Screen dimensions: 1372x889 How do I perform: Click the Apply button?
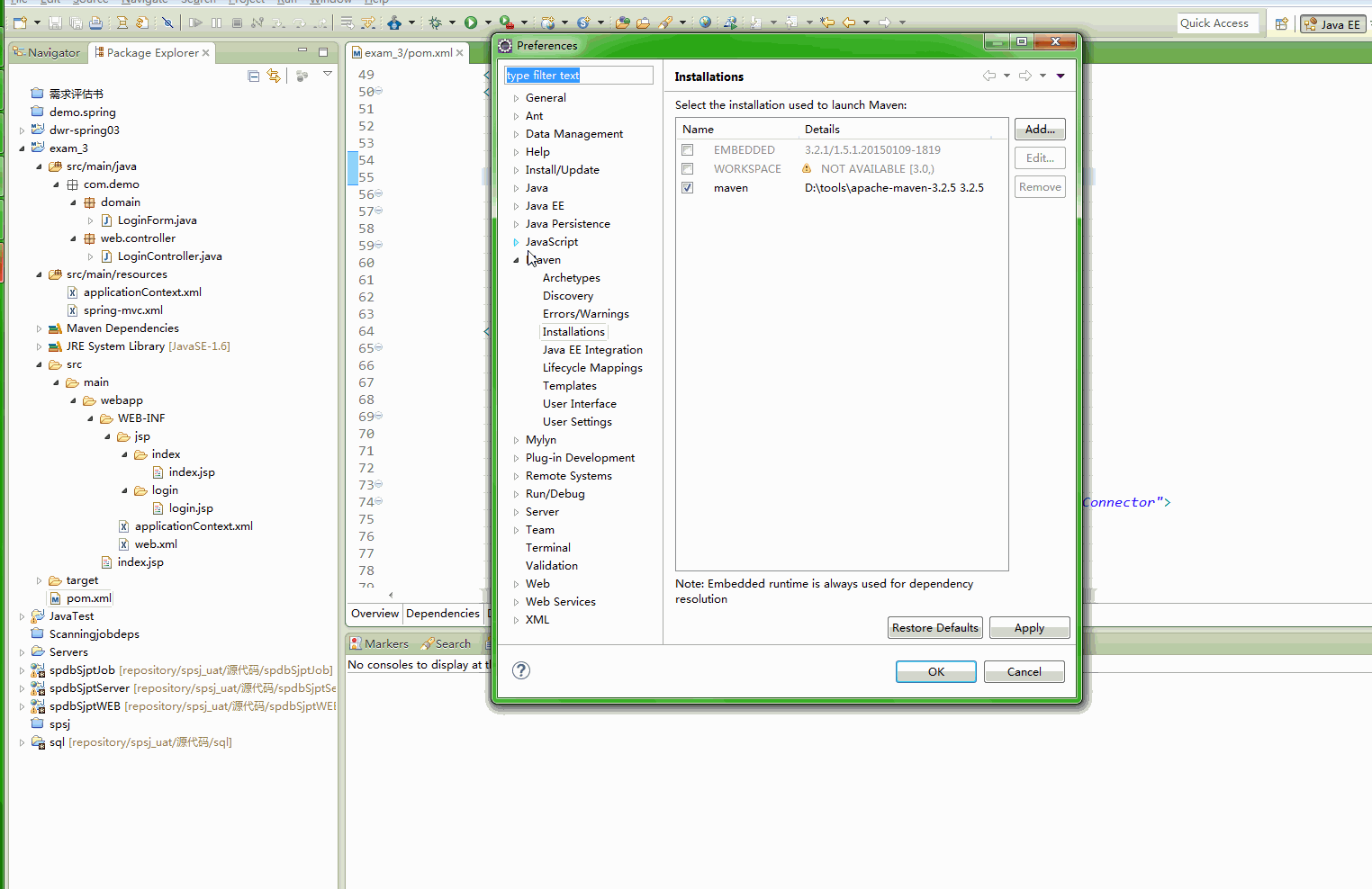(x=1029, y=628)
